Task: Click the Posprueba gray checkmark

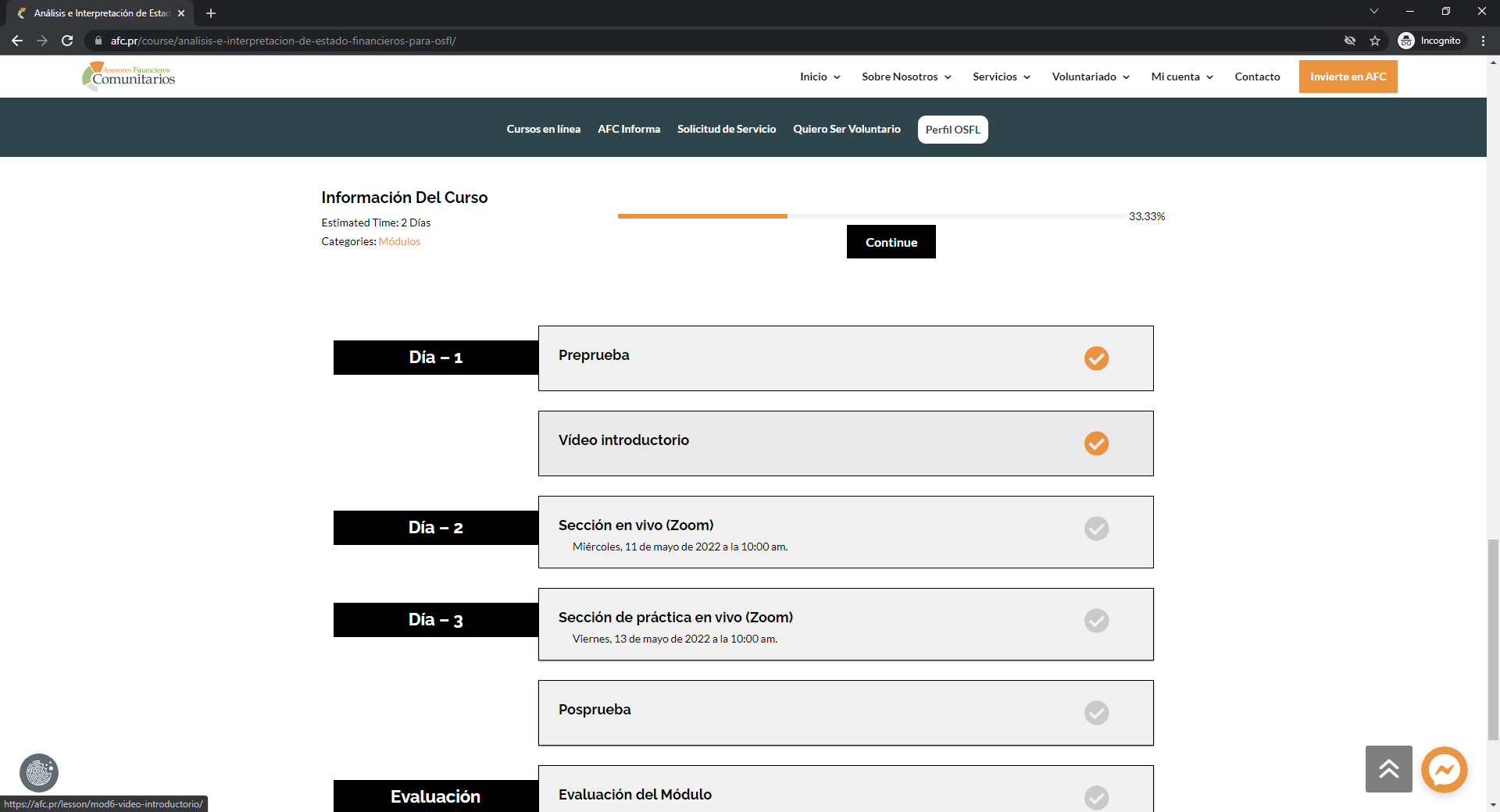Action: point(1096,713)
